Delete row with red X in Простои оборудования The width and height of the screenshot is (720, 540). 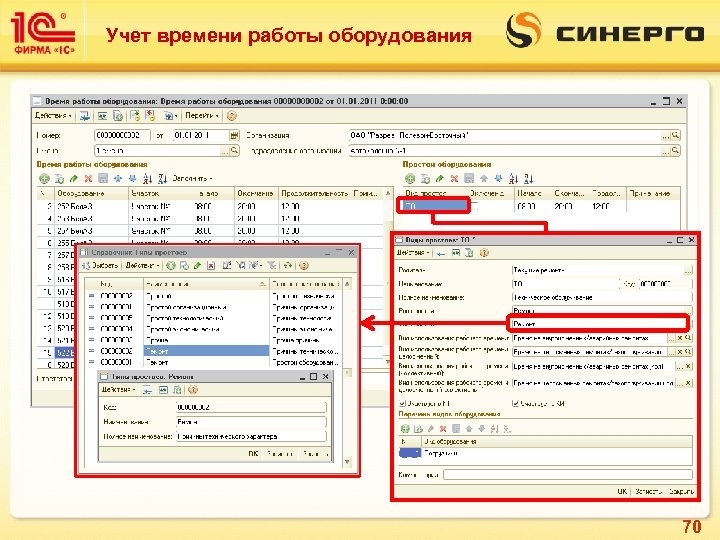click(454, 179)
